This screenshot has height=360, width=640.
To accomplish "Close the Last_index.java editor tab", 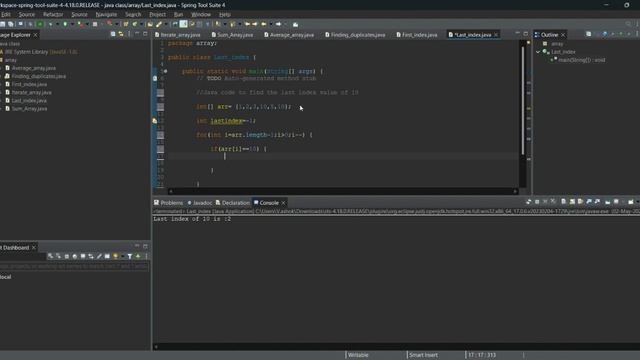I will (496, 35).
